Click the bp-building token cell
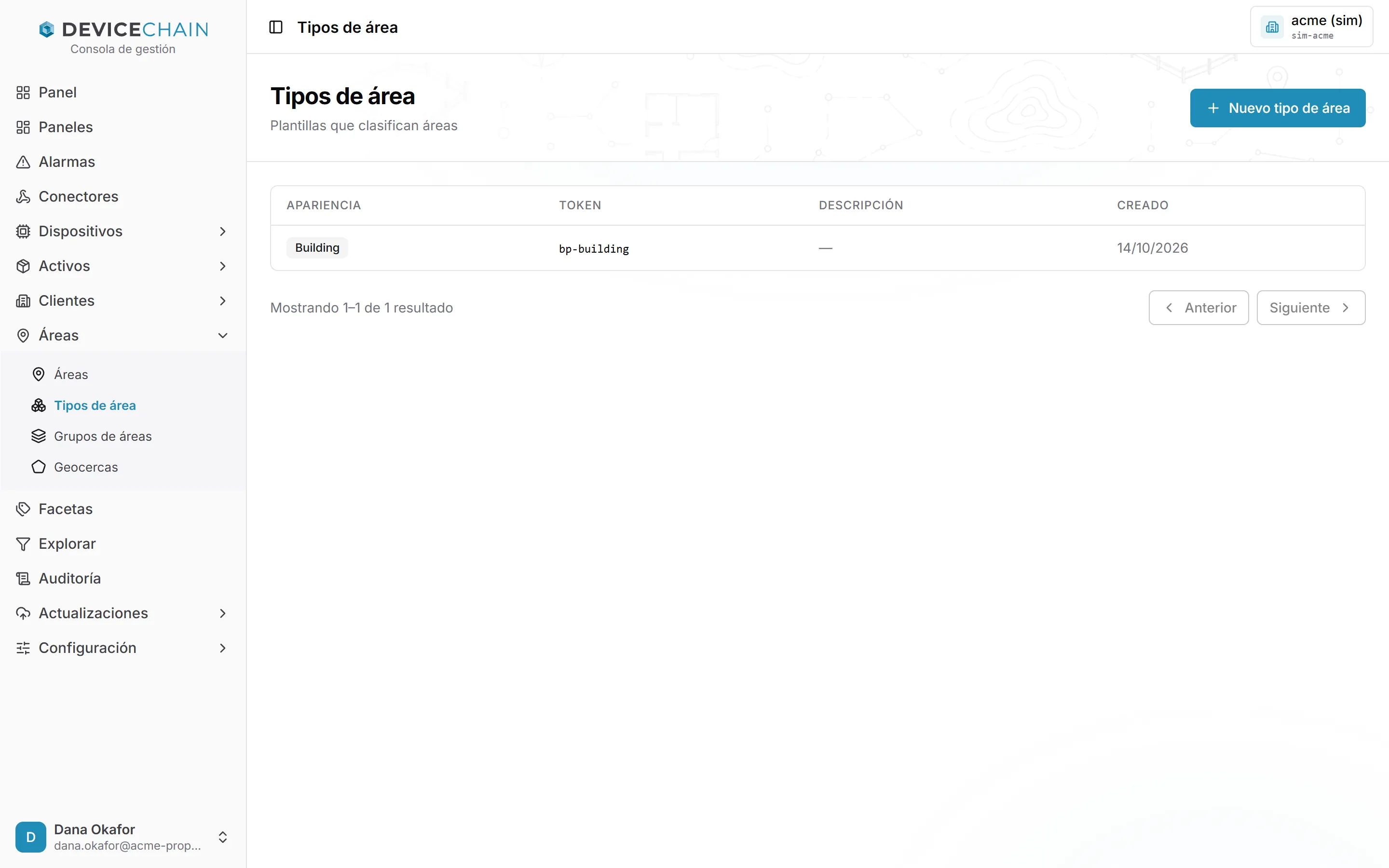Screen dimensions: 1389x868 click(x=594, y=248)
